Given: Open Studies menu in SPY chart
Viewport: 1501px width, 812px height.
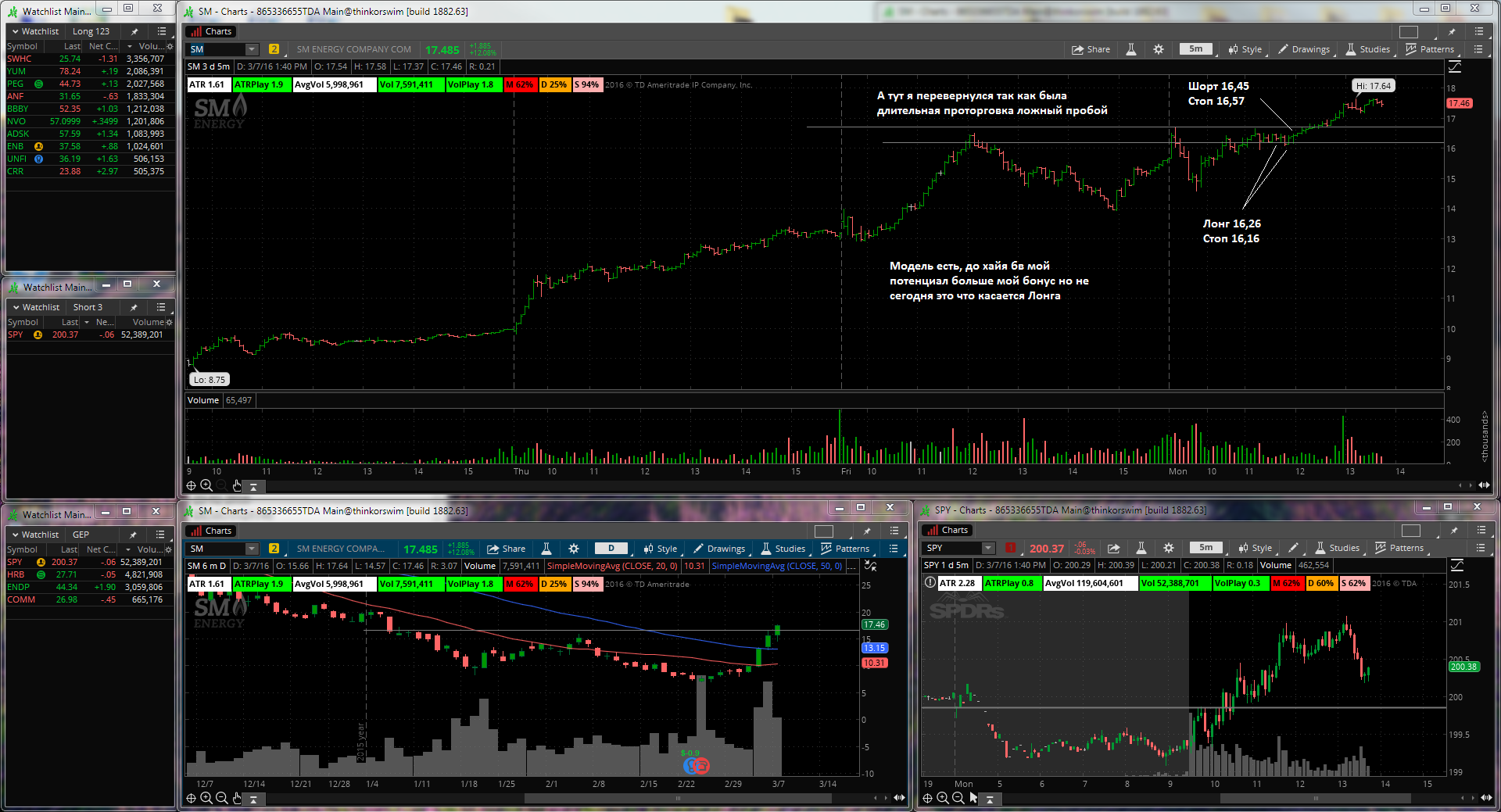Looking at the screenshot, I should (x=1338, y=548).
